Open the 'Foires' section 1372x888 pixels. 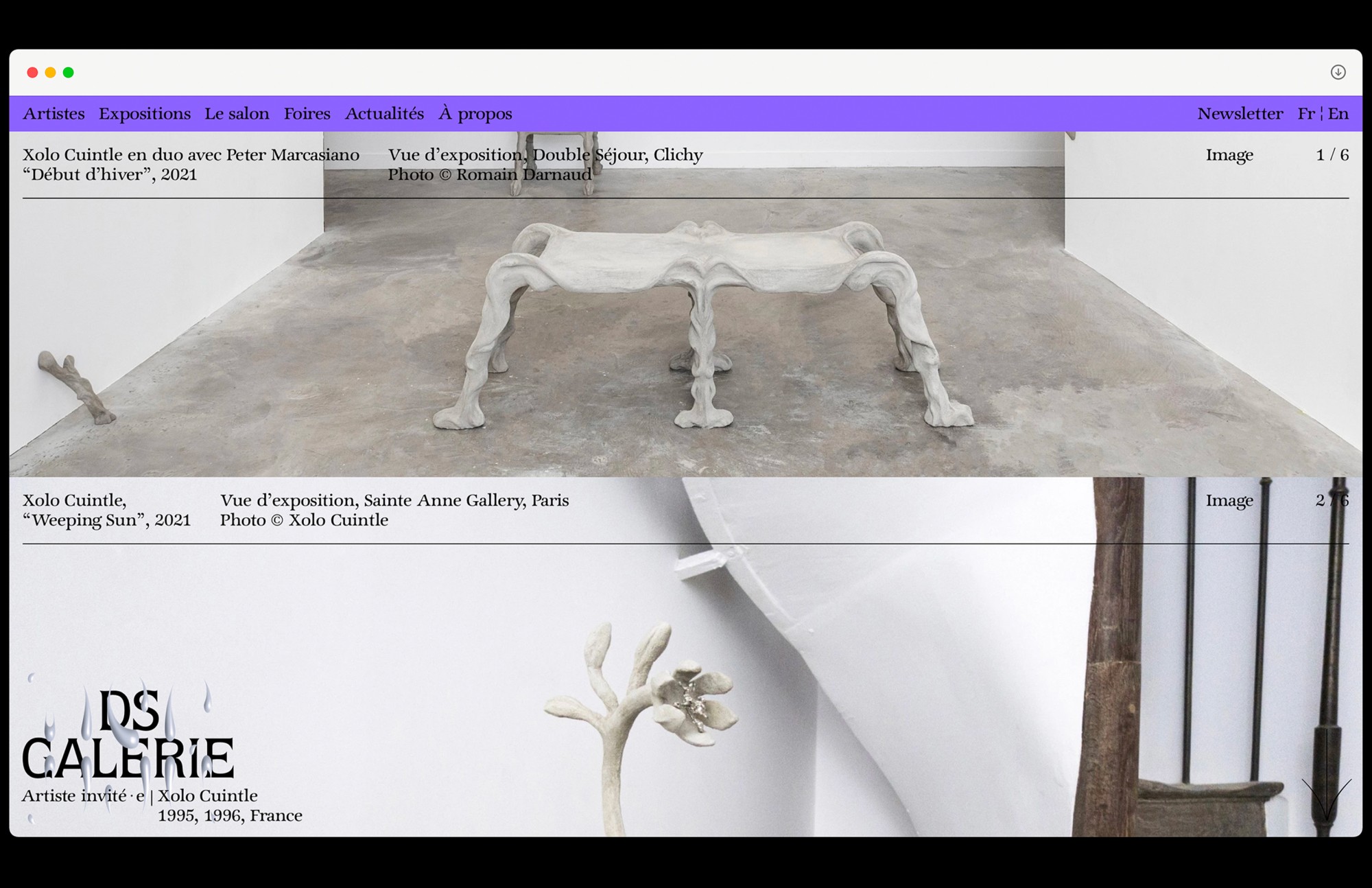[x=307, y=114]
